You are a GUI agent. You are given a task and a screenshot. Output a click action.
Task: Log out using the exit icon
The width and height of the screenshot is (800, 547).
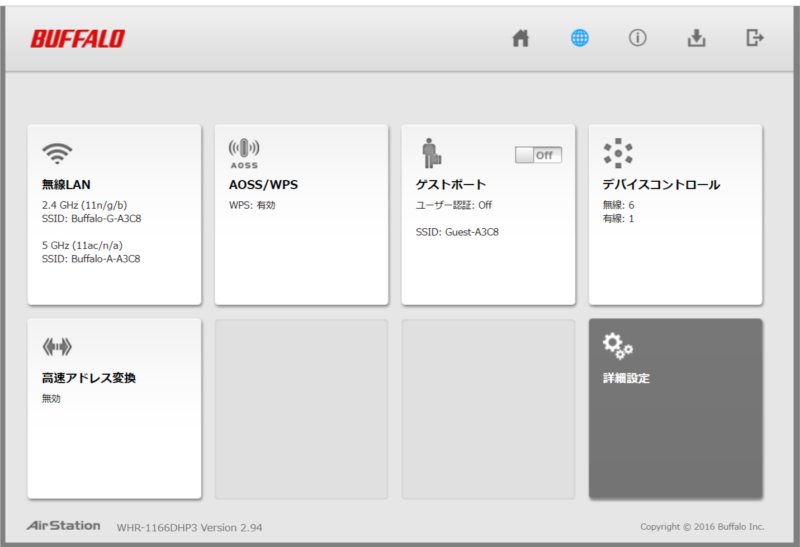click(x=755, y=38)
